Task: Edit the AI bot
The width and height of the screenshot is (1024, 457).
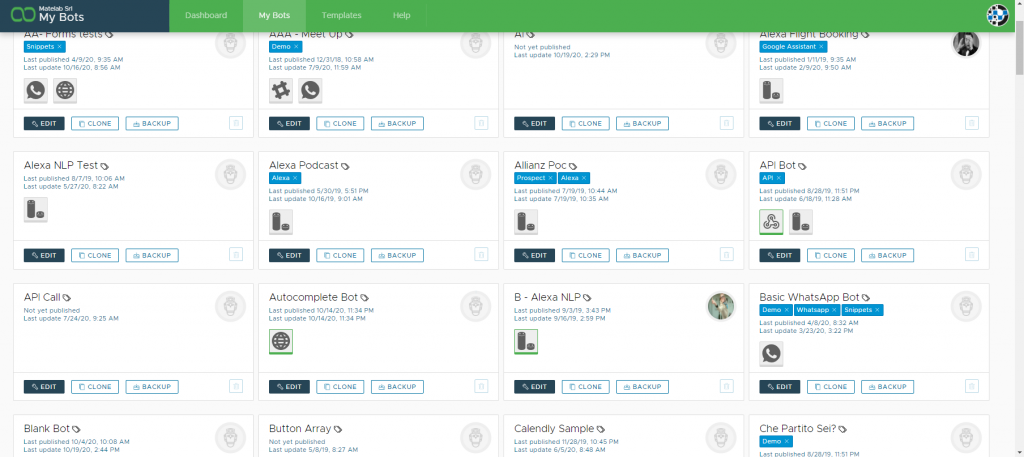Action: click(534, 123)
